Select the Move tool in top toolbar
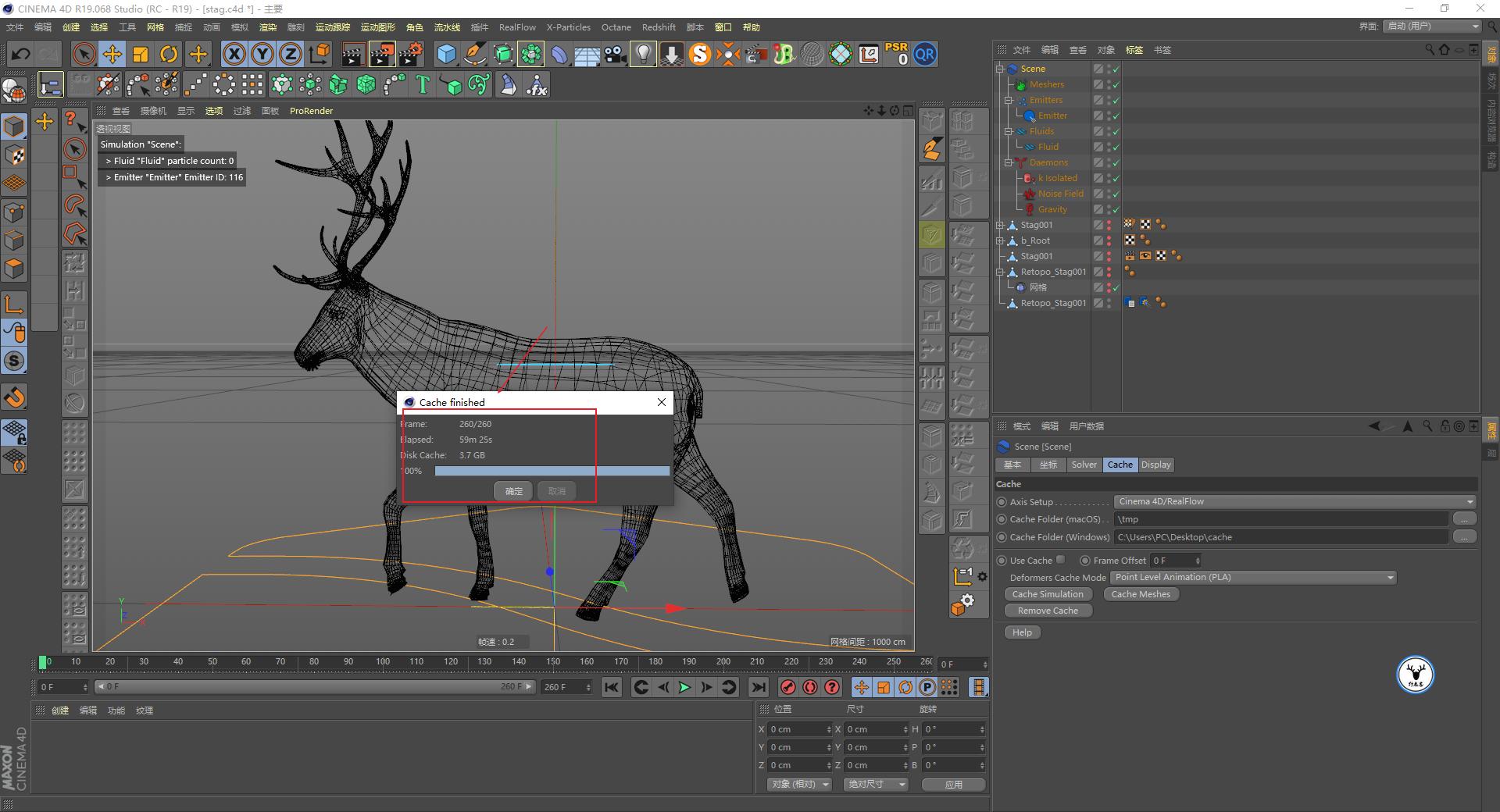 (112, 54)
